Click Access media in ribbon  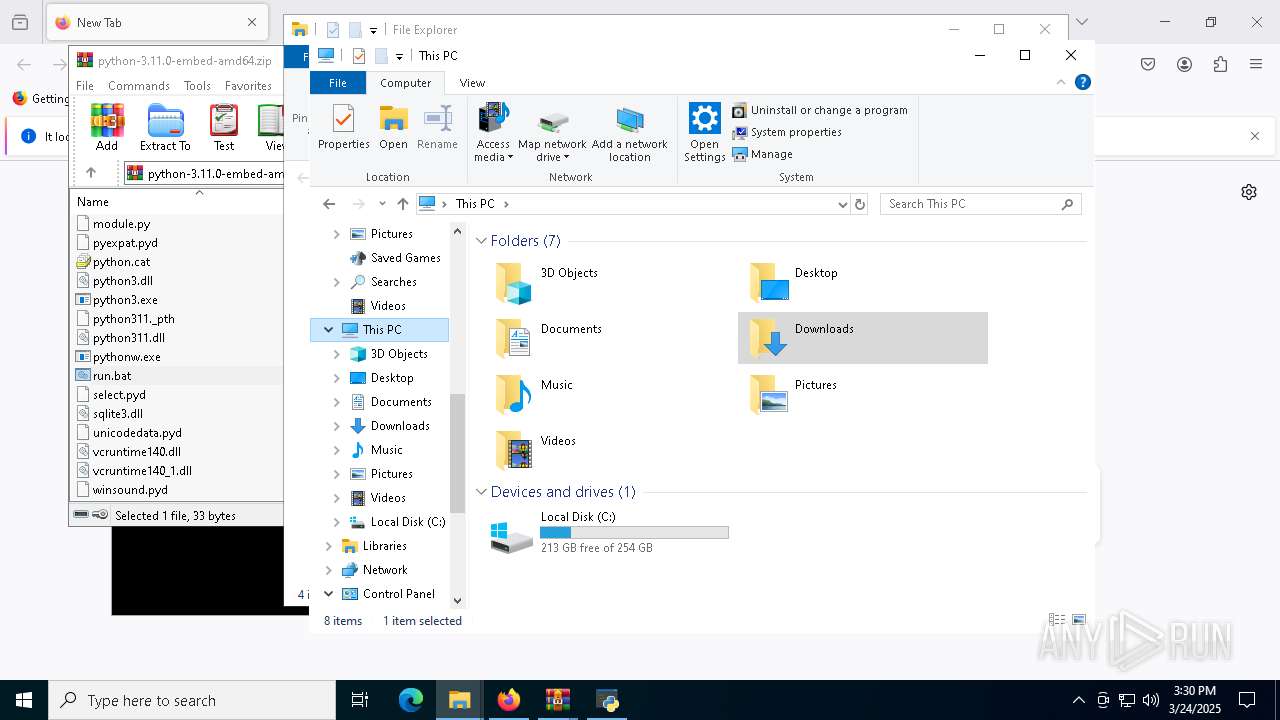[x=493, y=132]
